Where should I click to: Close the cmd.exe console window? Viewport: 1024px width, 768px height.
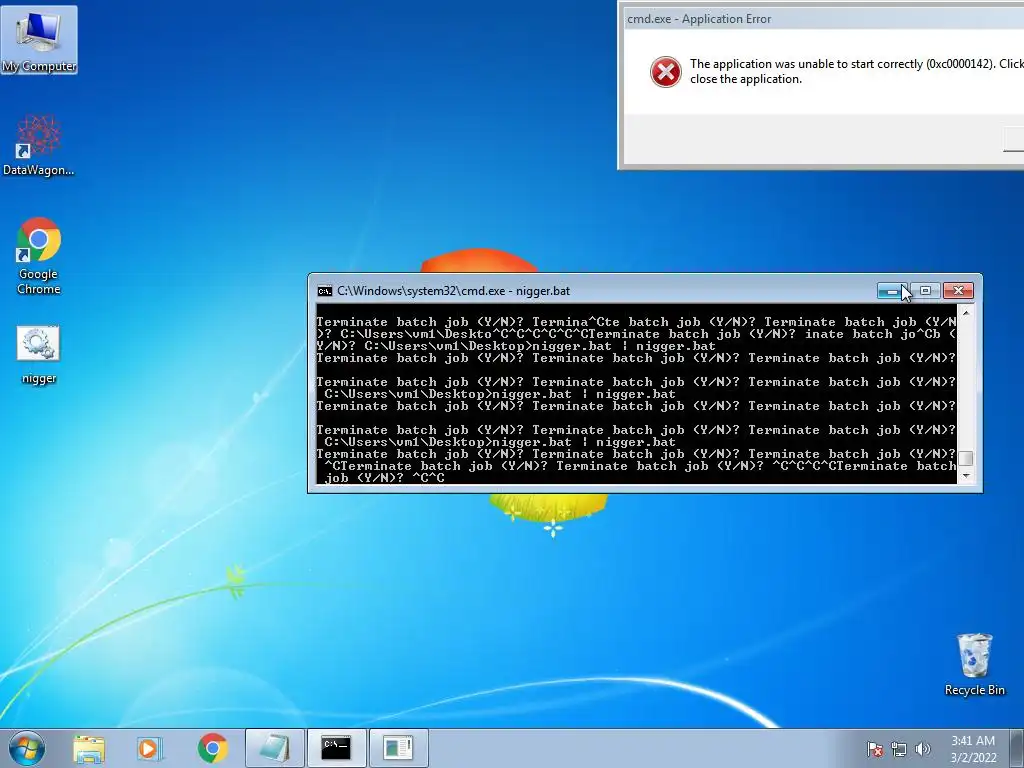(958, 291)
